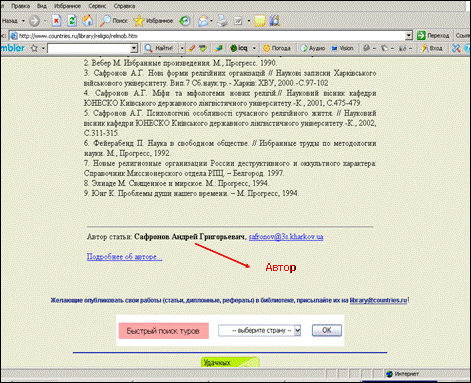Open dropdown arrow next to Назад
The image size is (471, 383).
click(23, 21)
